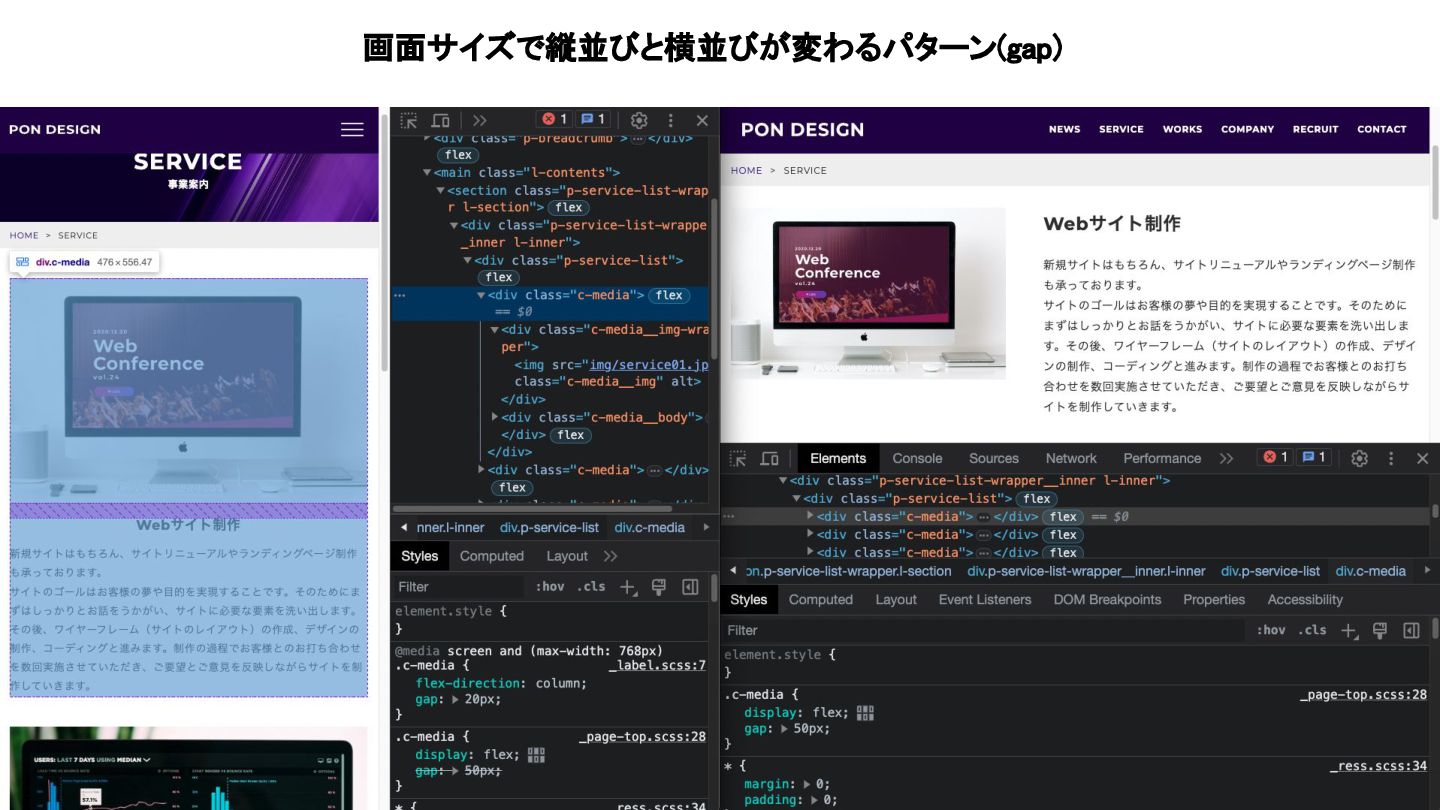Switch to the Network tab
This screenshot has width=1440, height=810.
[x=1071, y=458]
